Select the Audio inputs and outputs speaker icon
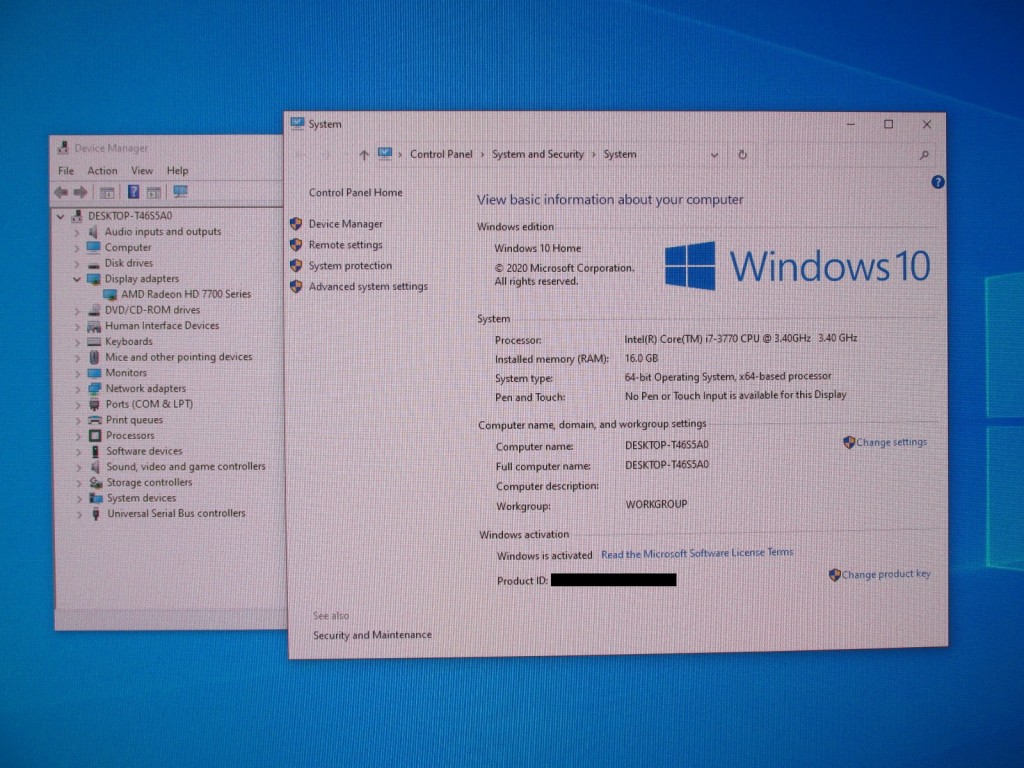This screenshot has width=1024, height=768. 93,232
